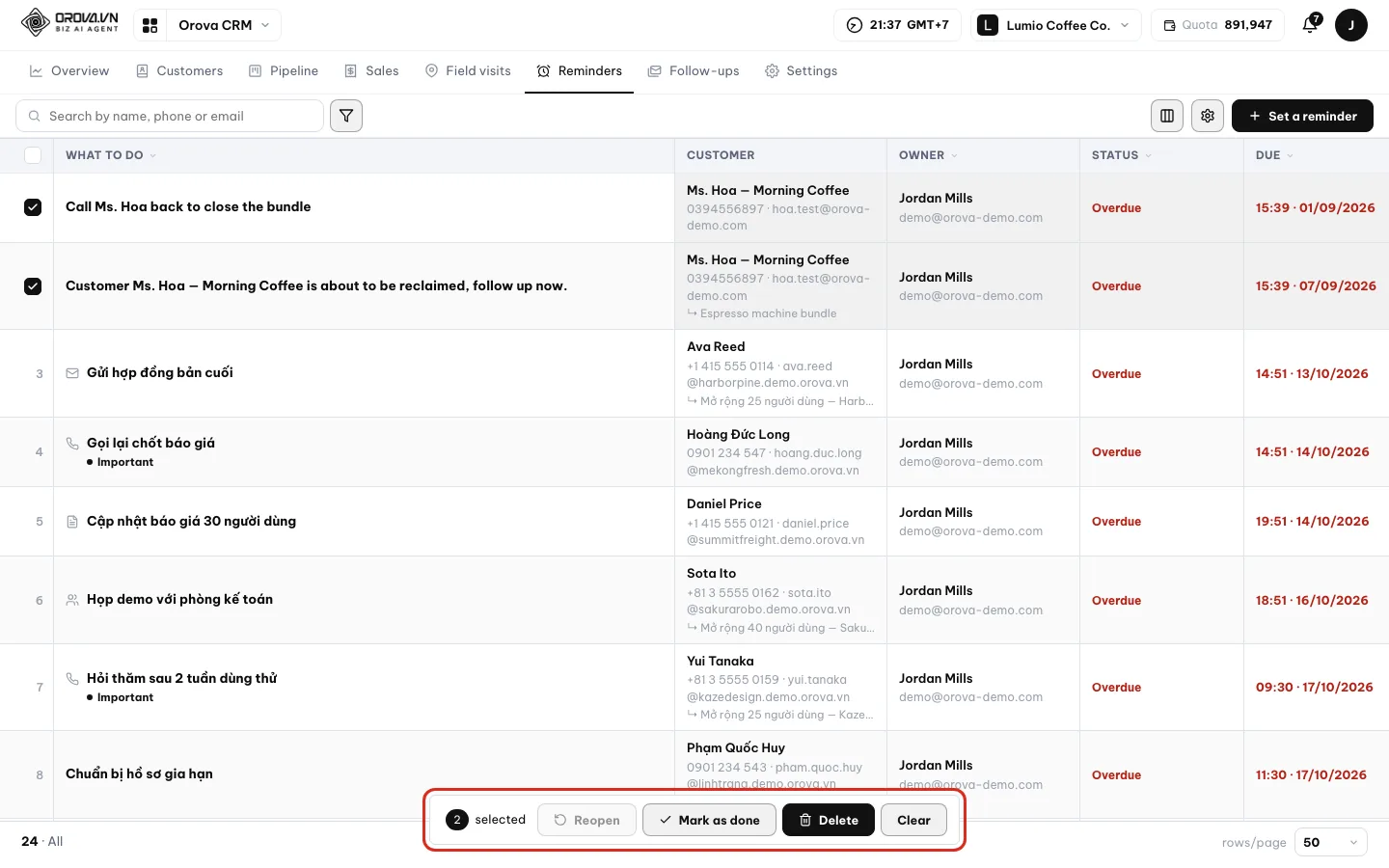Image resolution: width=1389 pixels, height=868 pixels.
Task: Sort by the OWNER column
Action: click(x=928, y=155)
